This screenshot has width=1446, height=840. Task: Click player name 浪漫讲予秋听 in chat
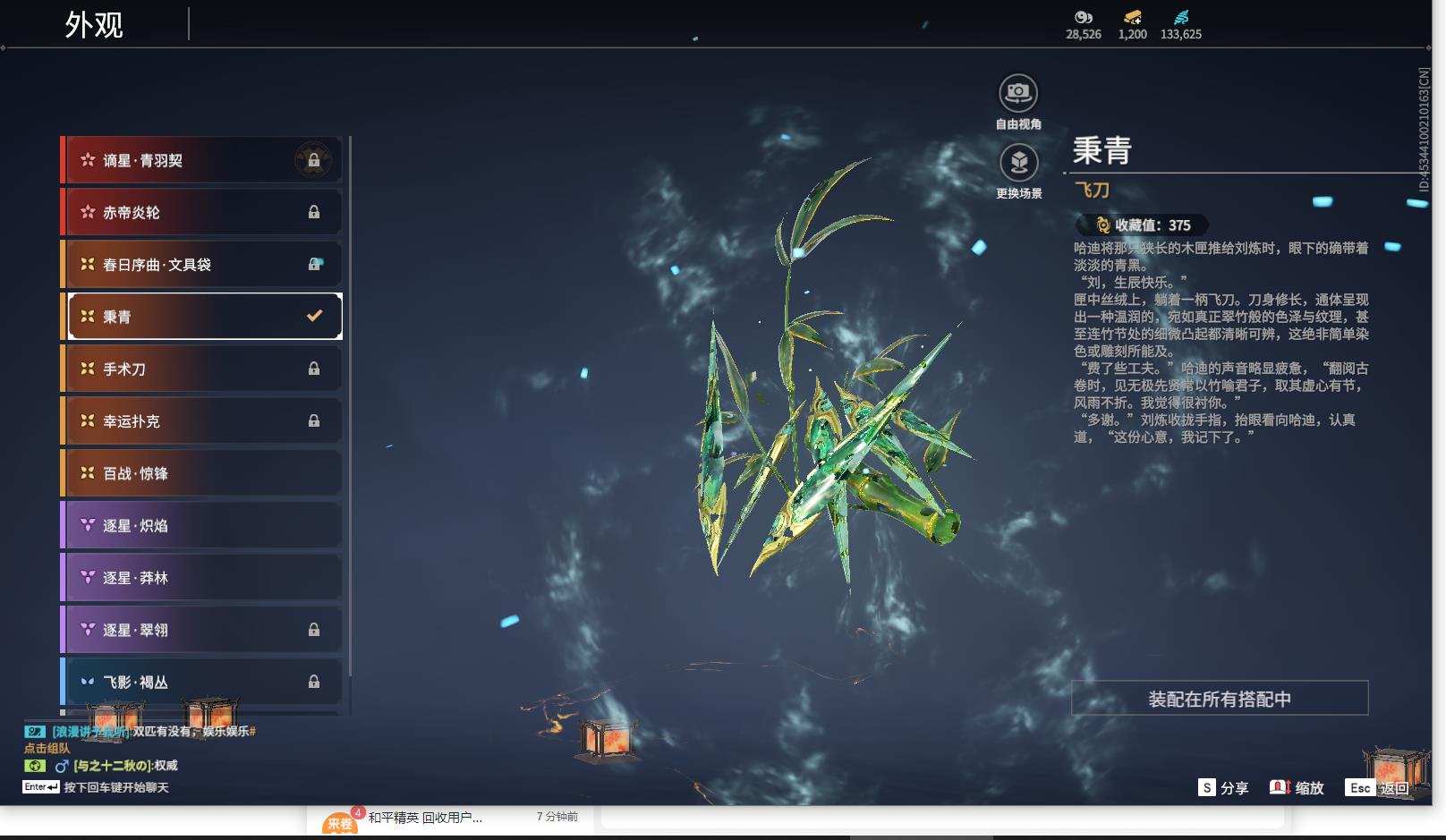pos(90,732)
